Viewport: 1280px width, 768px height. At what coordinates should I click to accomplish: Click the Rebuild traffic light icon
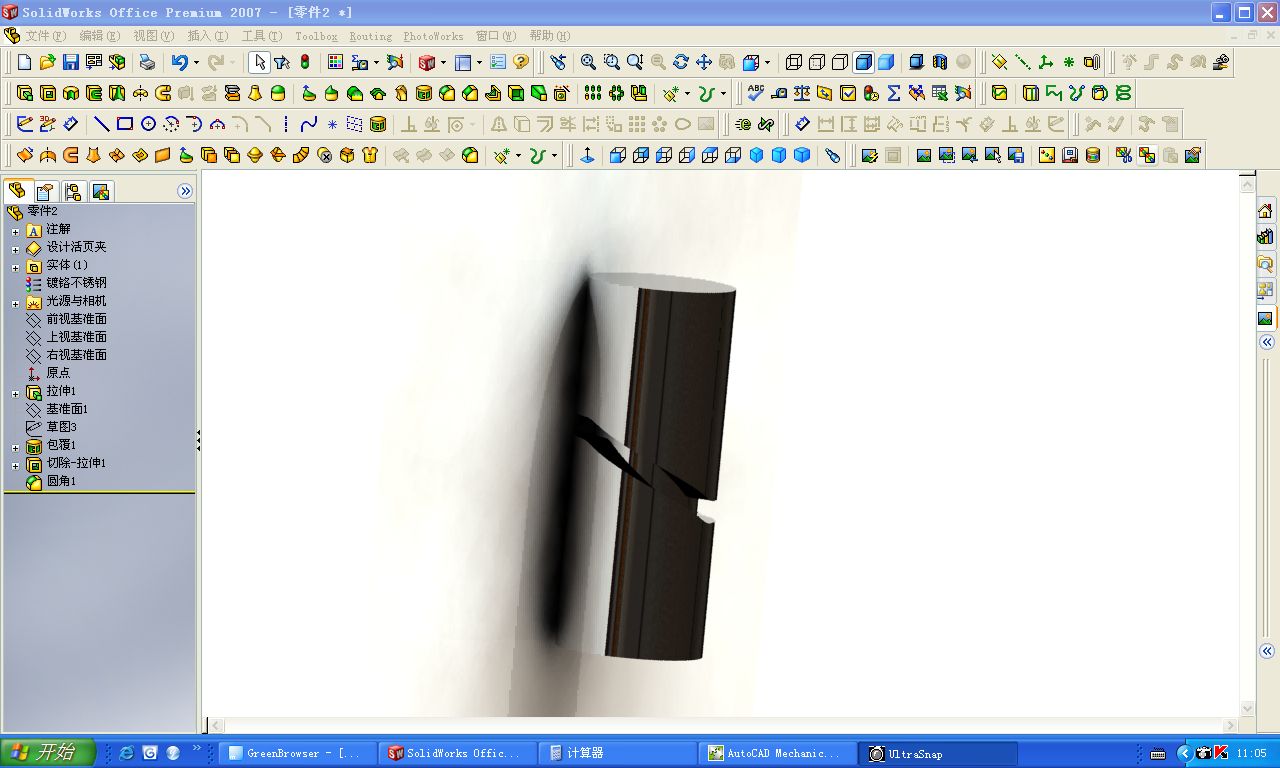[305, 62]
